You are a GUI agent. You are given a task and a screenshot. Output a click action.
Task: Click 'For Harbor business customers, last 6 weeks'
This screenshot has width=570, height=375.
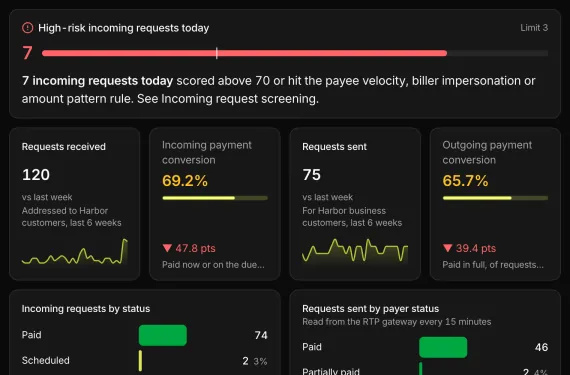352,217
